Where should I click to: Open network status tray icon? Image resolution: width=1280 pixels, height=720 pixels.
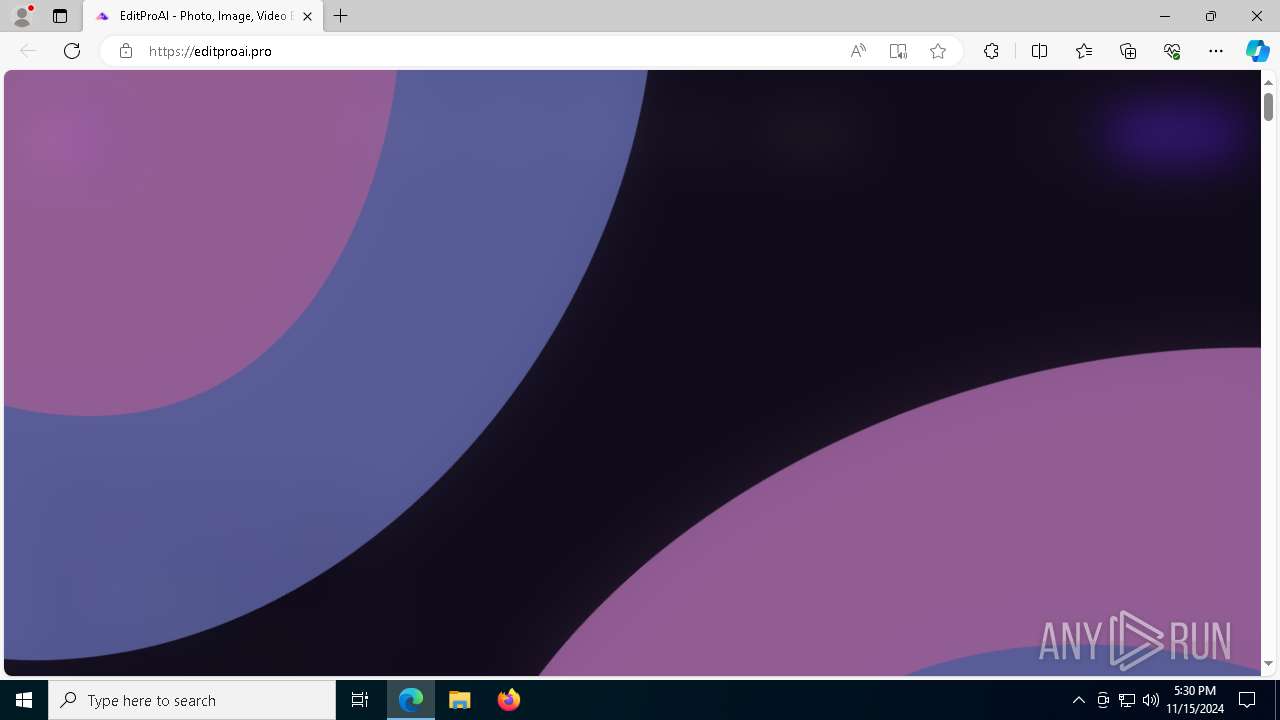click(x=1127, y=700)
